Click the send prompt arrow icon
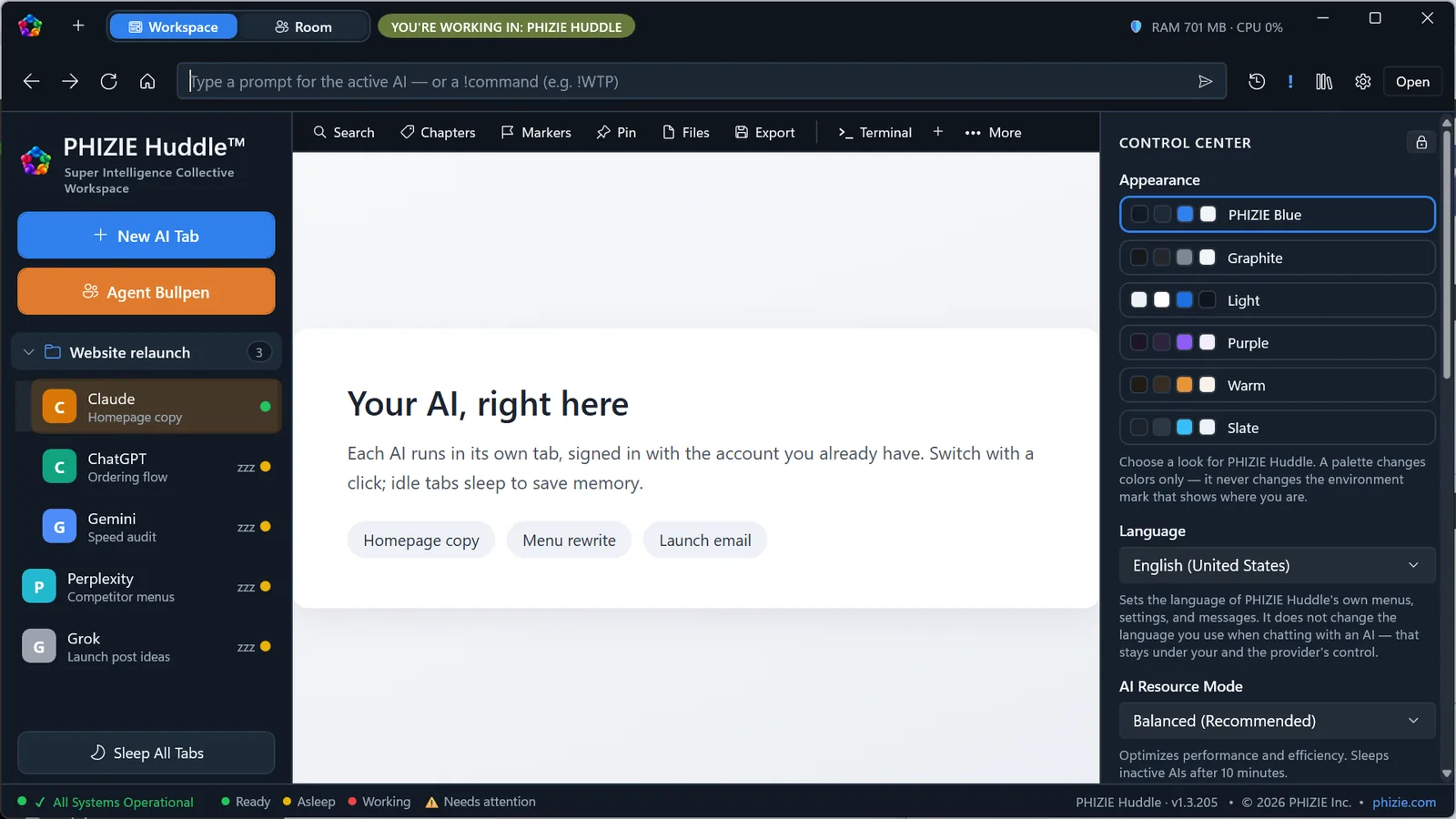1456x819 pixels. pyautogui.click(x=1205, y=82)
